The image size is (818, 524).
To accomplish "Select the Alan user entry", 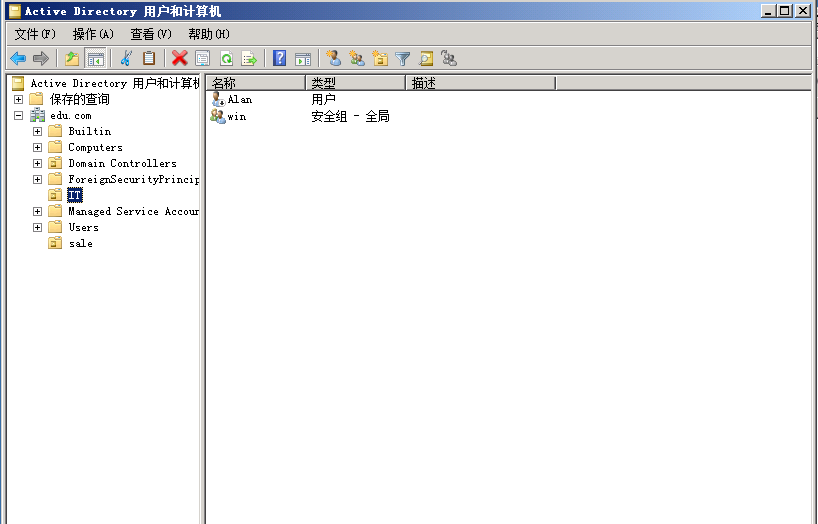I will click(239, 100).
